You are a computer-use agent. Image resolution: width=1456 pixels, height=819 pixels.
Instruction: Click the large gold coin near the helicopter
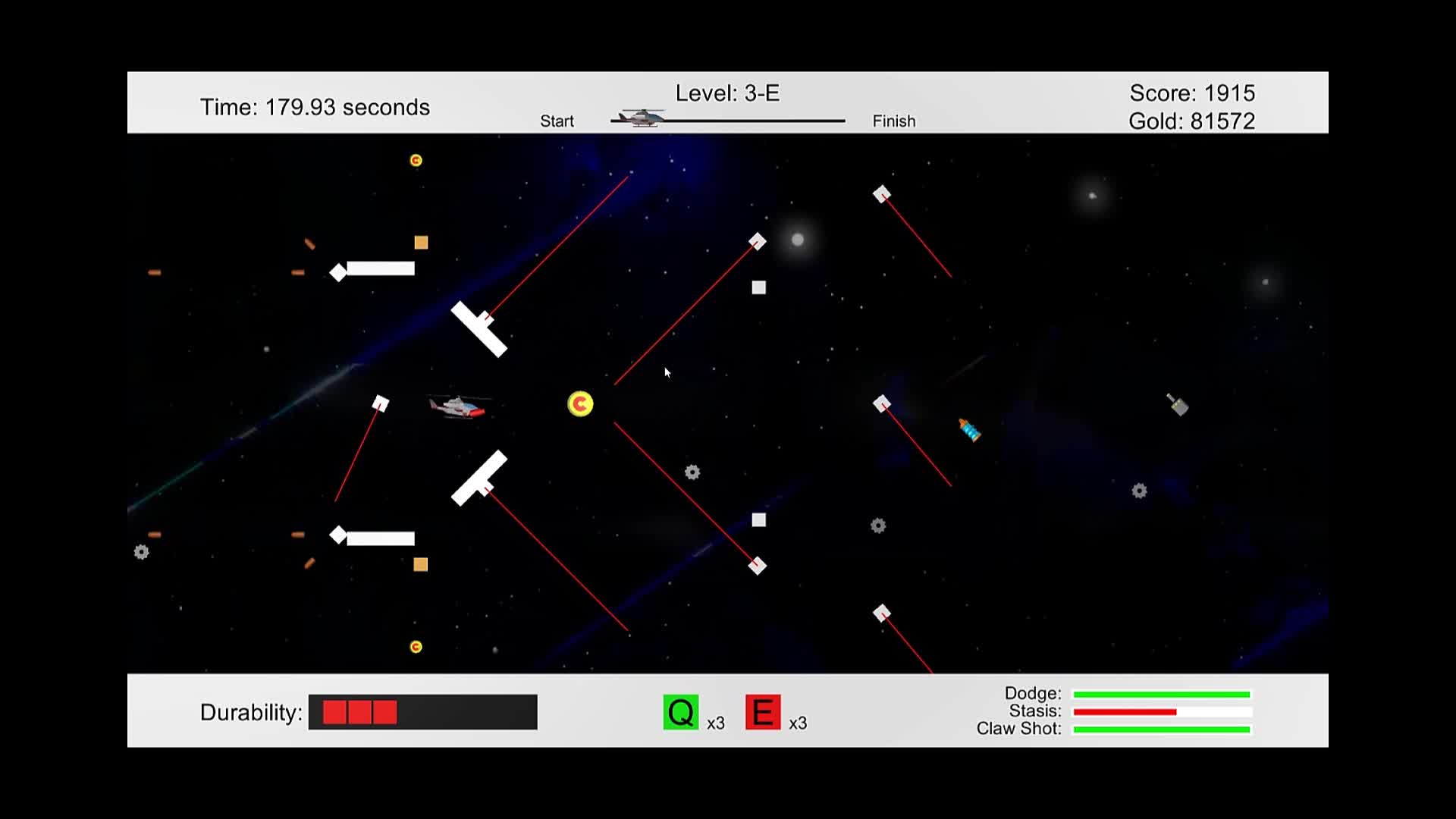(x=580, y=403)
